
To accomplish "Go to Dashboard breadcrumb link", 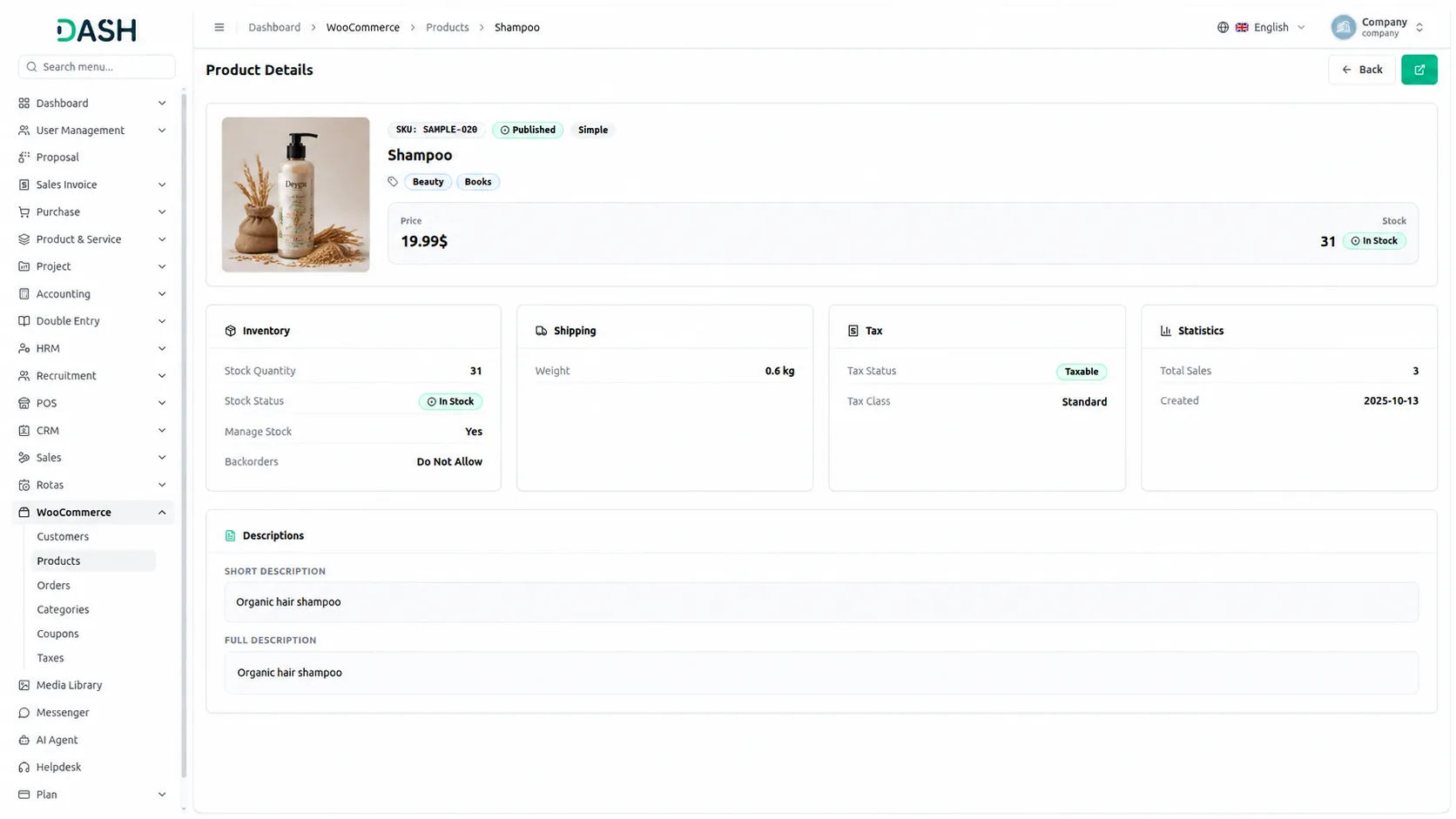I will point(274,27).
